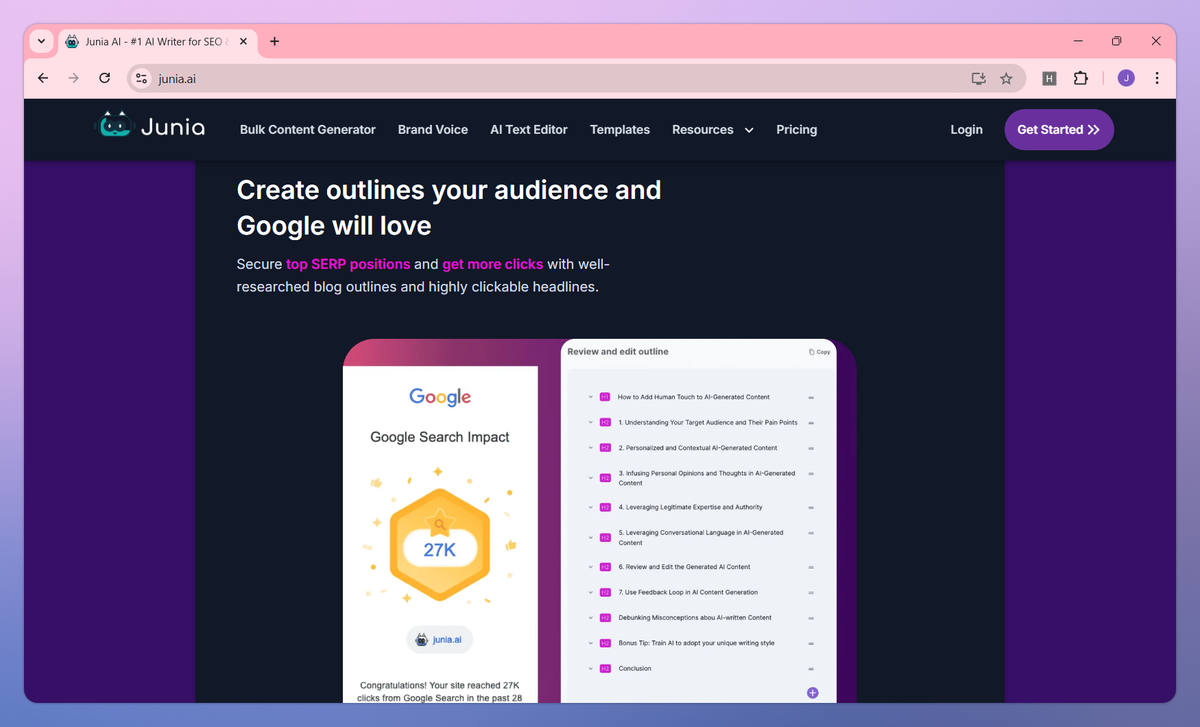Toggle the chevron beside Conclusion
This screenshot has height=727, width=1200.
pyautogui.click(x=590, y=668)
